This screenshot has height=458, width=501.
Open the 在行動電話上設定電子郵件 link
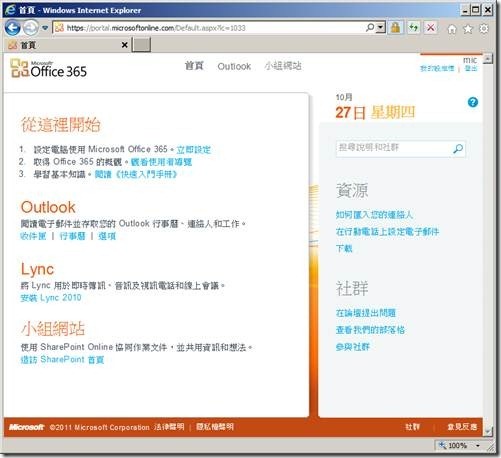[x=387, y=232]
